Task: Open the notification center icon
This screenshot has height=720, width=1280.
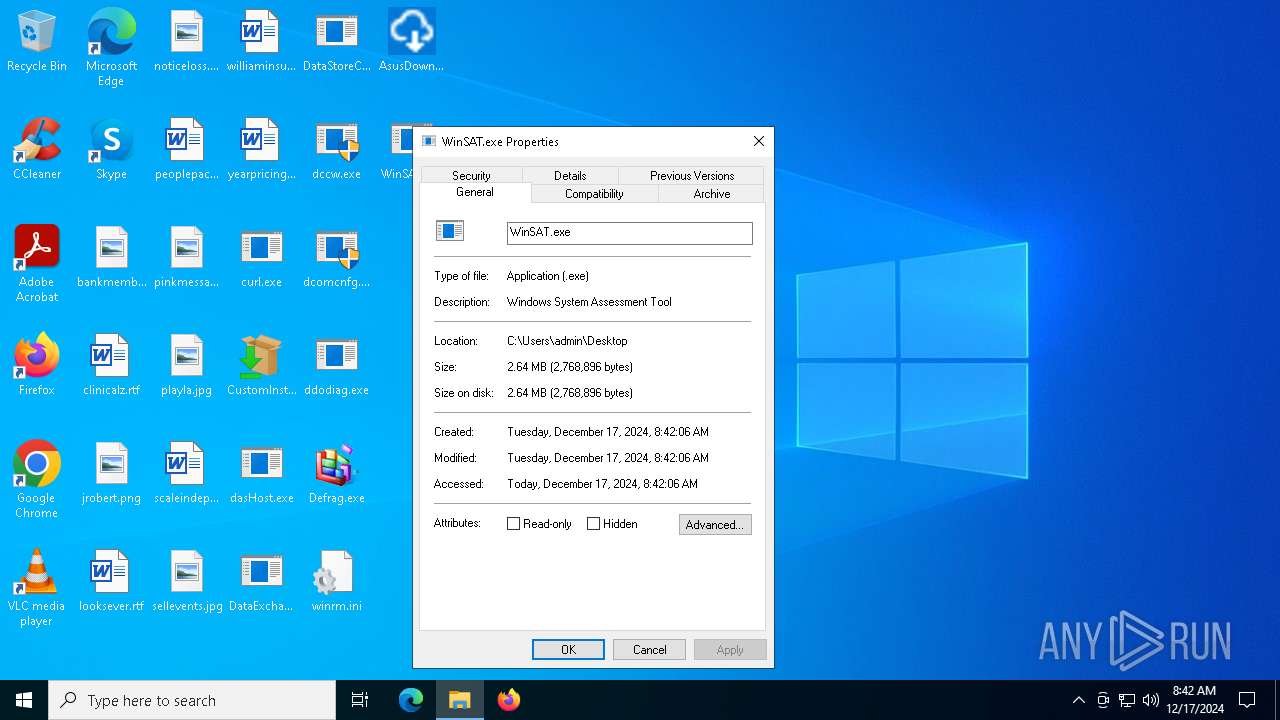Action: tap(1247, 700)
